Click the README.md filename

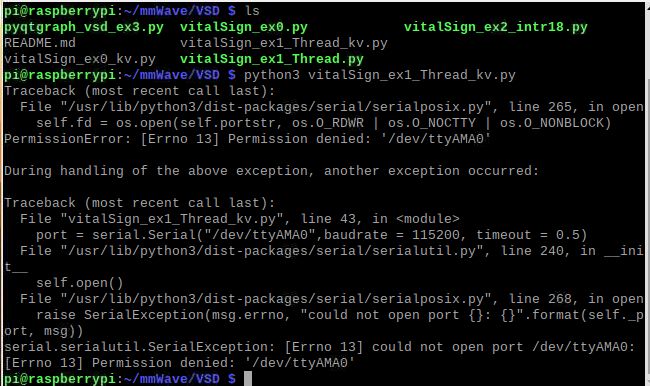40,43
